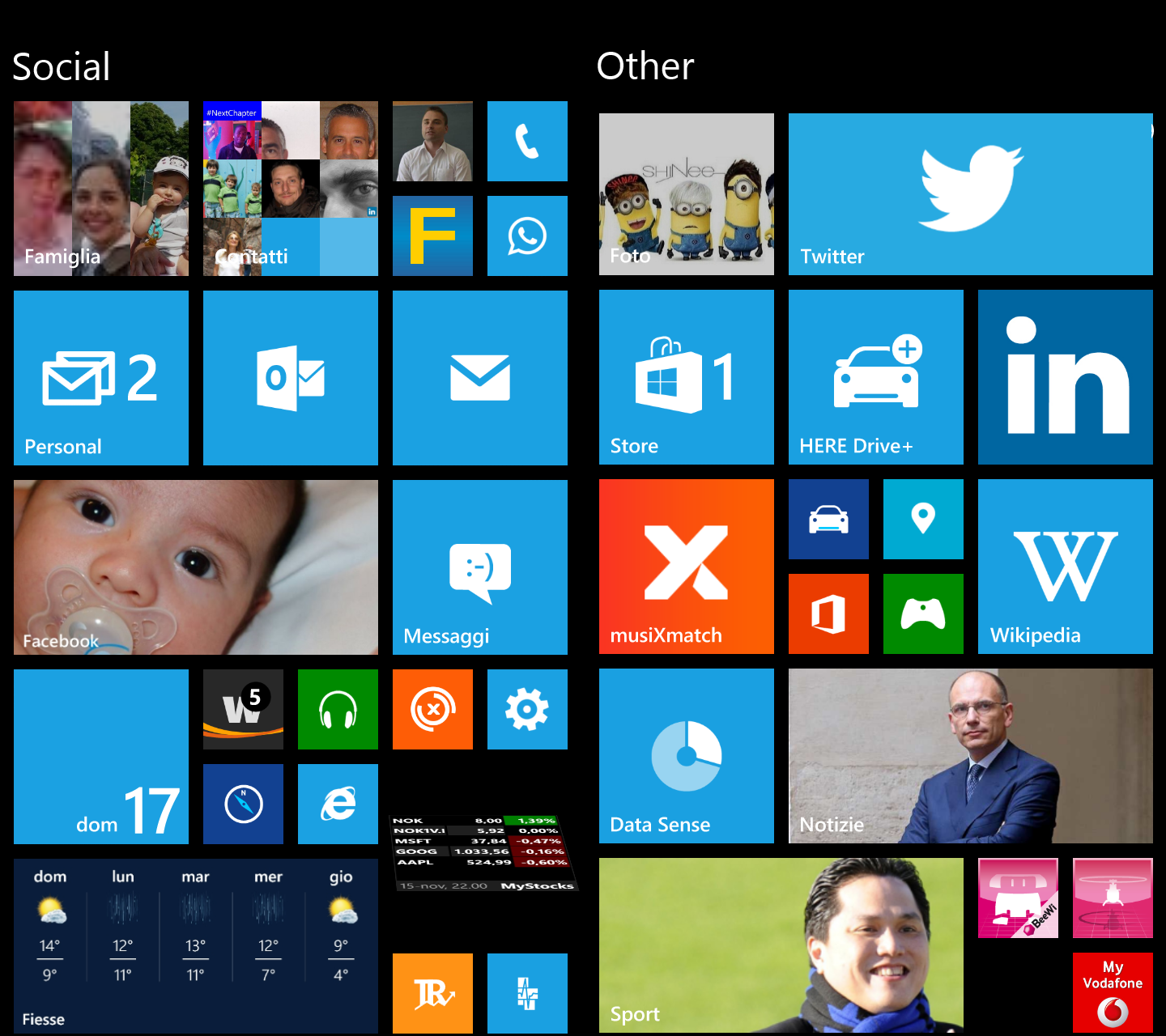Image resolution: width=1166 pixels, height=1036 pixels.
Task: Open Personal inbox with 2 unread emails
Action: 100,377
